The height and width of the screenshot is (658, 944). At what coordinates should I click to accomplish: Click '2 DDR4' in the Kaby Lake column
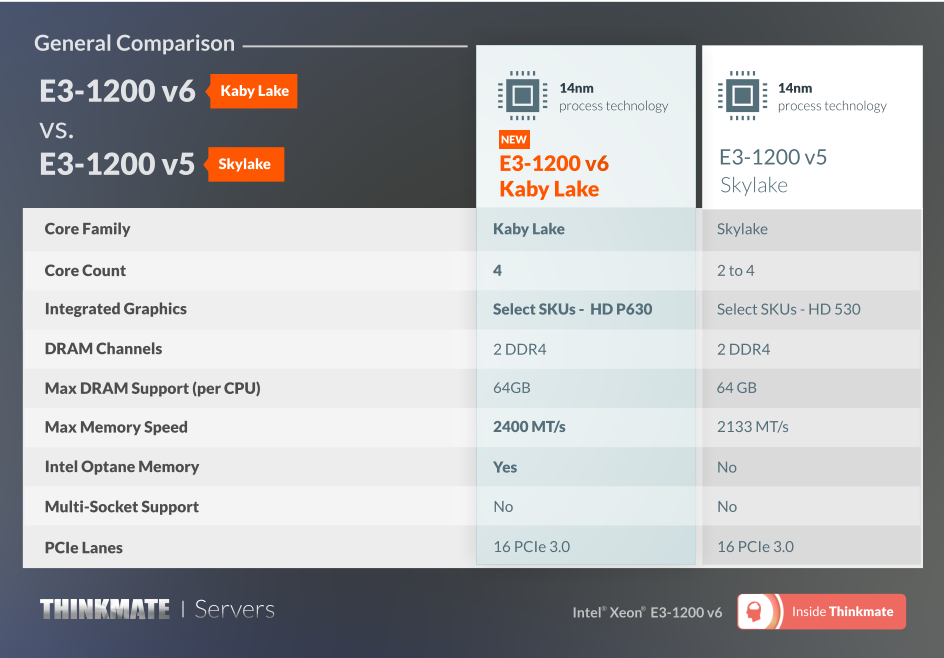pyautogui.click(x=520, y=349)
